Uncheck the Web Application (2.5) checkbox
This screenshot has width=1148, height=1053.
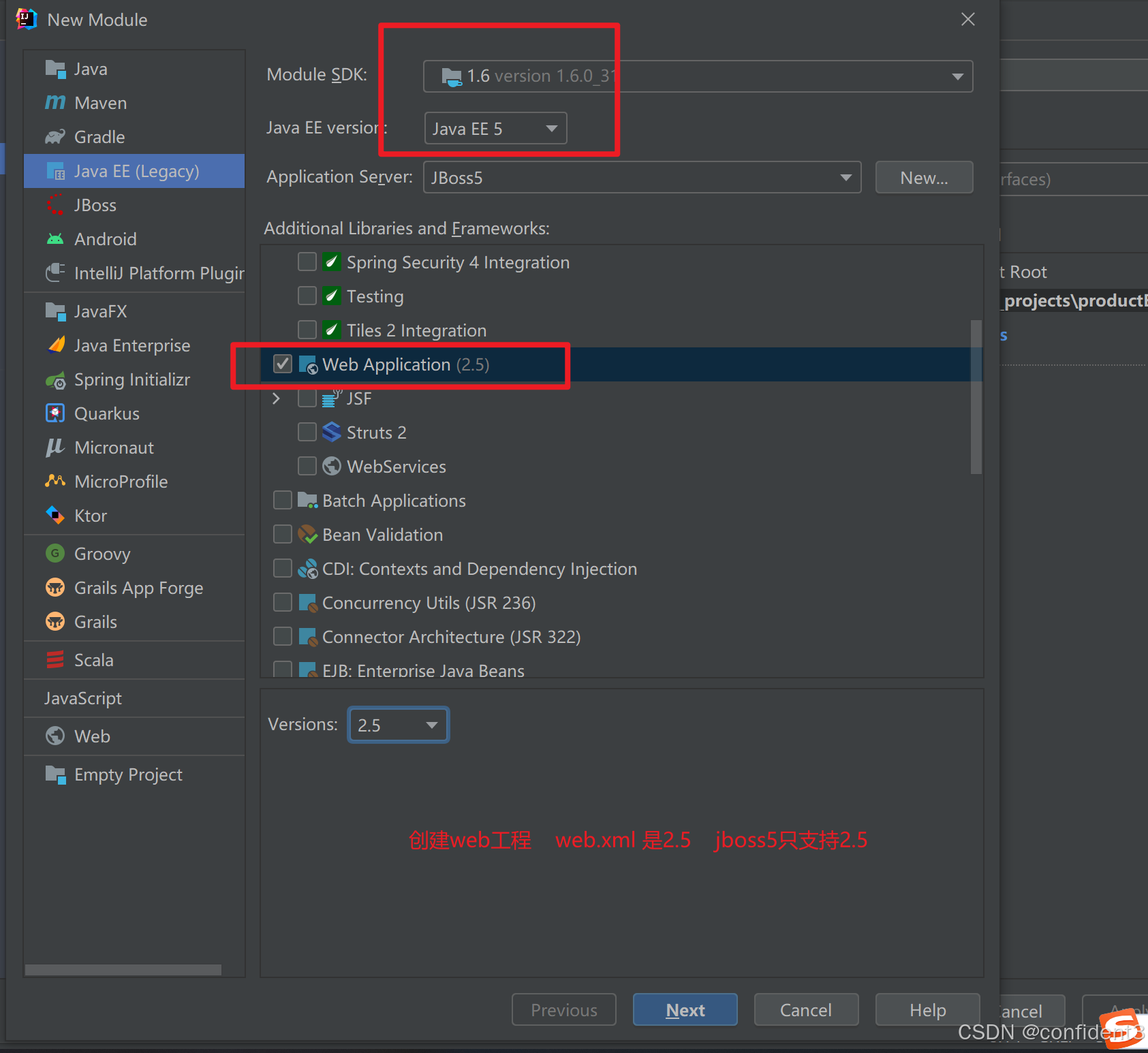[x=283, y=364]
